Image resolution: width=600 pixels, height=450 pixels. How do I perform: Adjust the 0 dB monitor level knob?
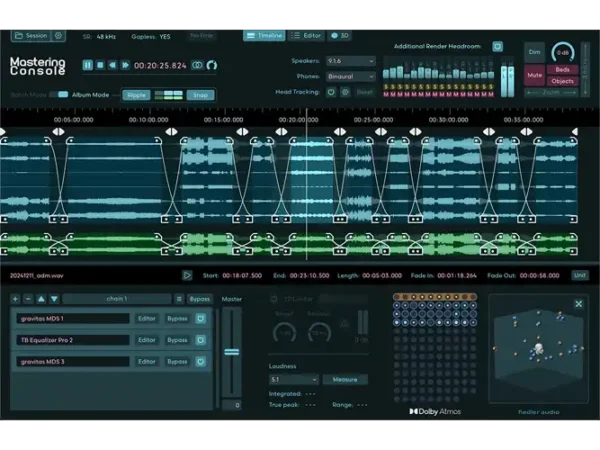point(562,53)
